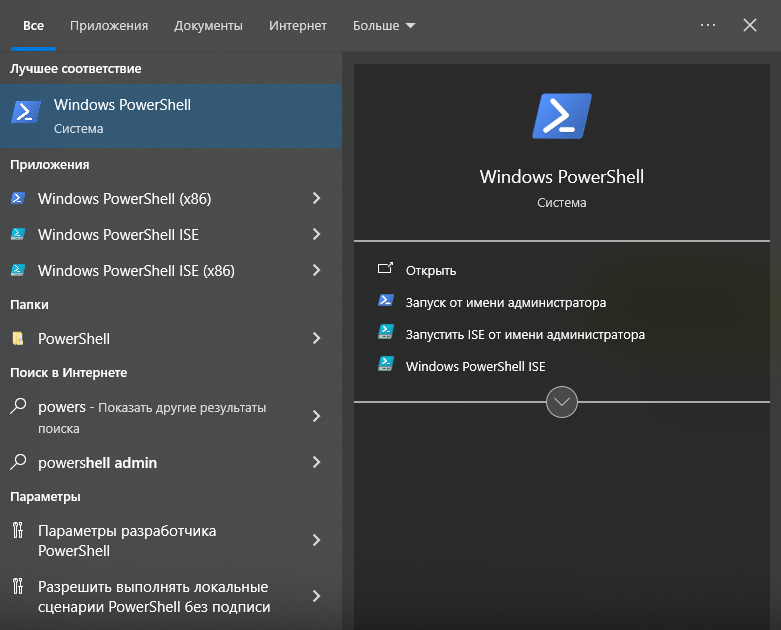Open the PowerShell folder result

171,338
